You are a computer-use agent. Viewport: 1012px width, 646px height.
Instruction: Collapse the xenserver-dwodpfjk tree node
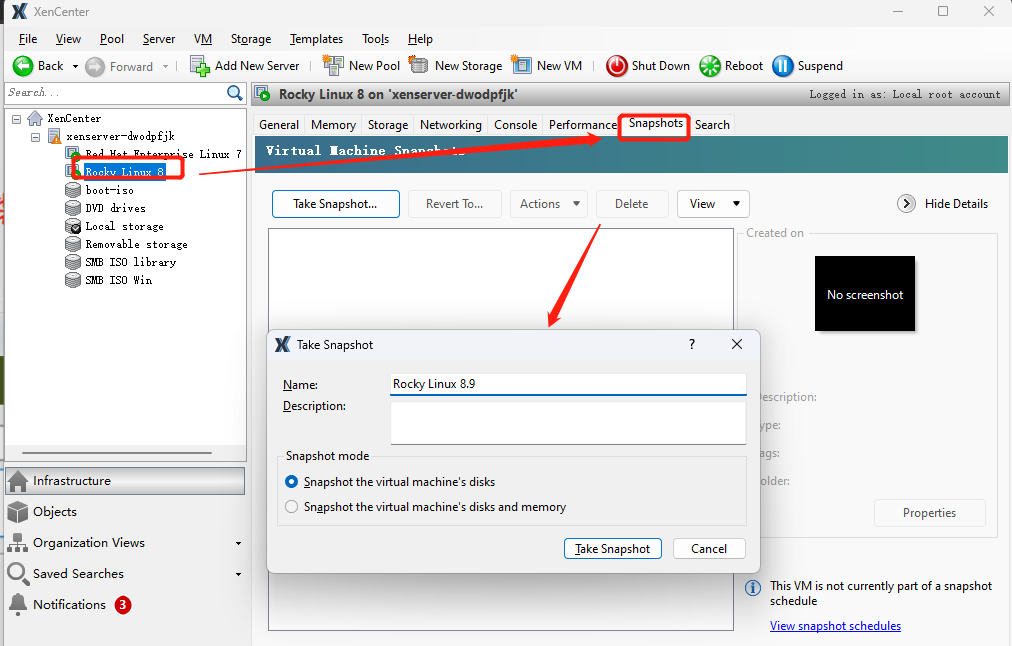click(34, 135)
